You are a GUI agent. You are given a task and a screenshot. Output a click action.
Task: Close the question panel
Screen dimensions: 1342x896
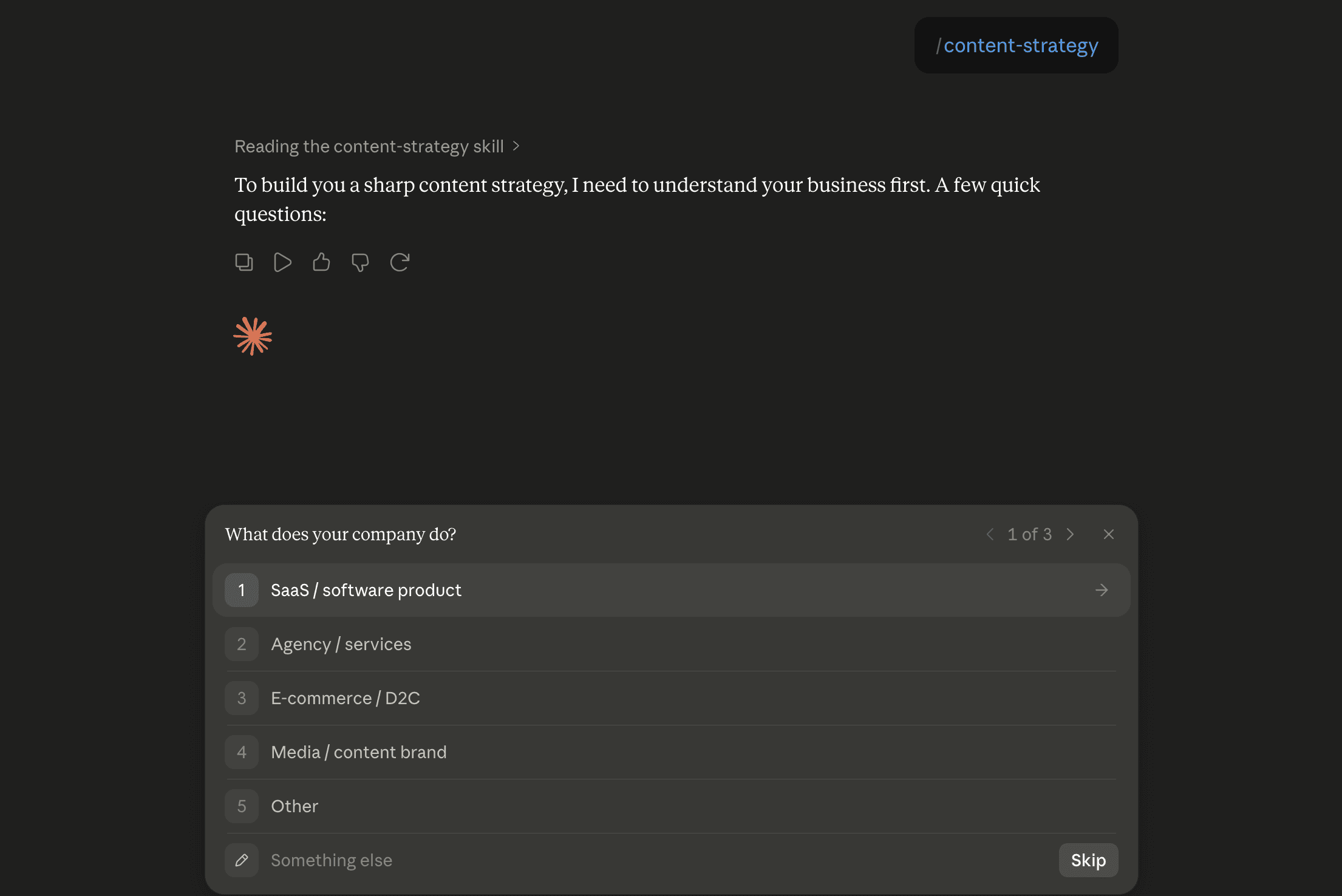pyautogui.click(x=1109, y=534)
